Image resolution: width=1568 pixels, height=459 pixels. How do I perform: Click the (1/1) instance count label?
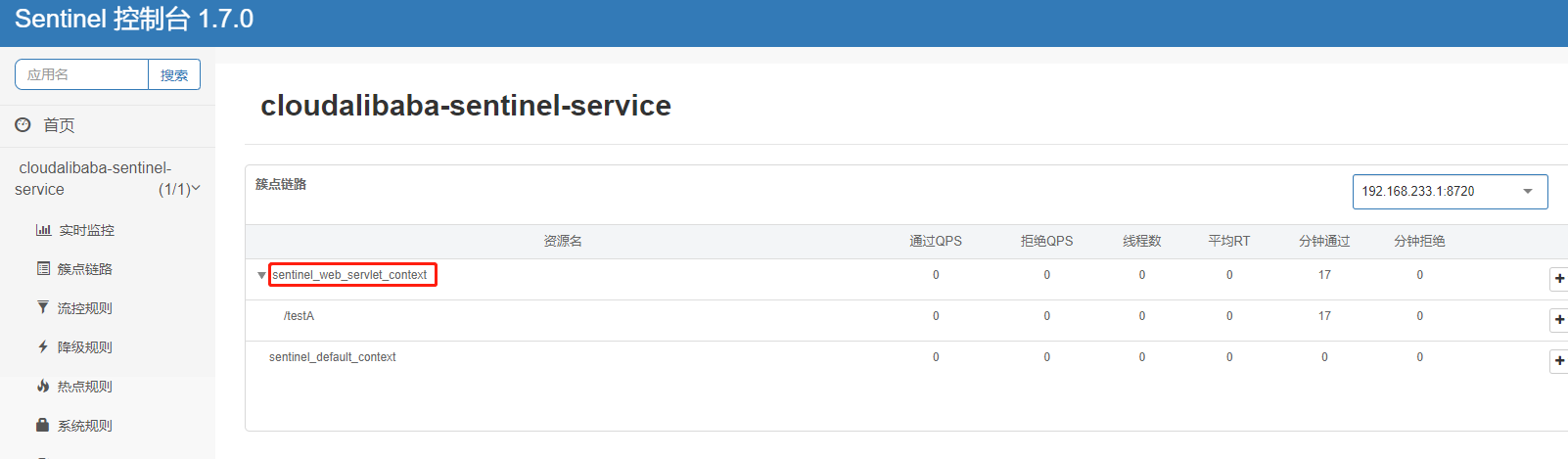coord(174,189)
